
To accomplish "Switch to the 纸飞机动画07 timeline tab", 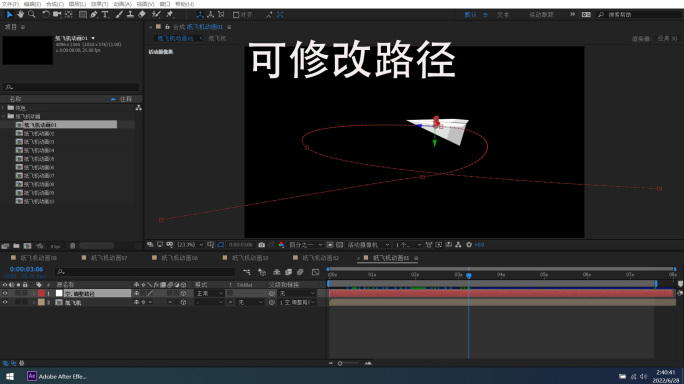I will (x=109, y=258).
